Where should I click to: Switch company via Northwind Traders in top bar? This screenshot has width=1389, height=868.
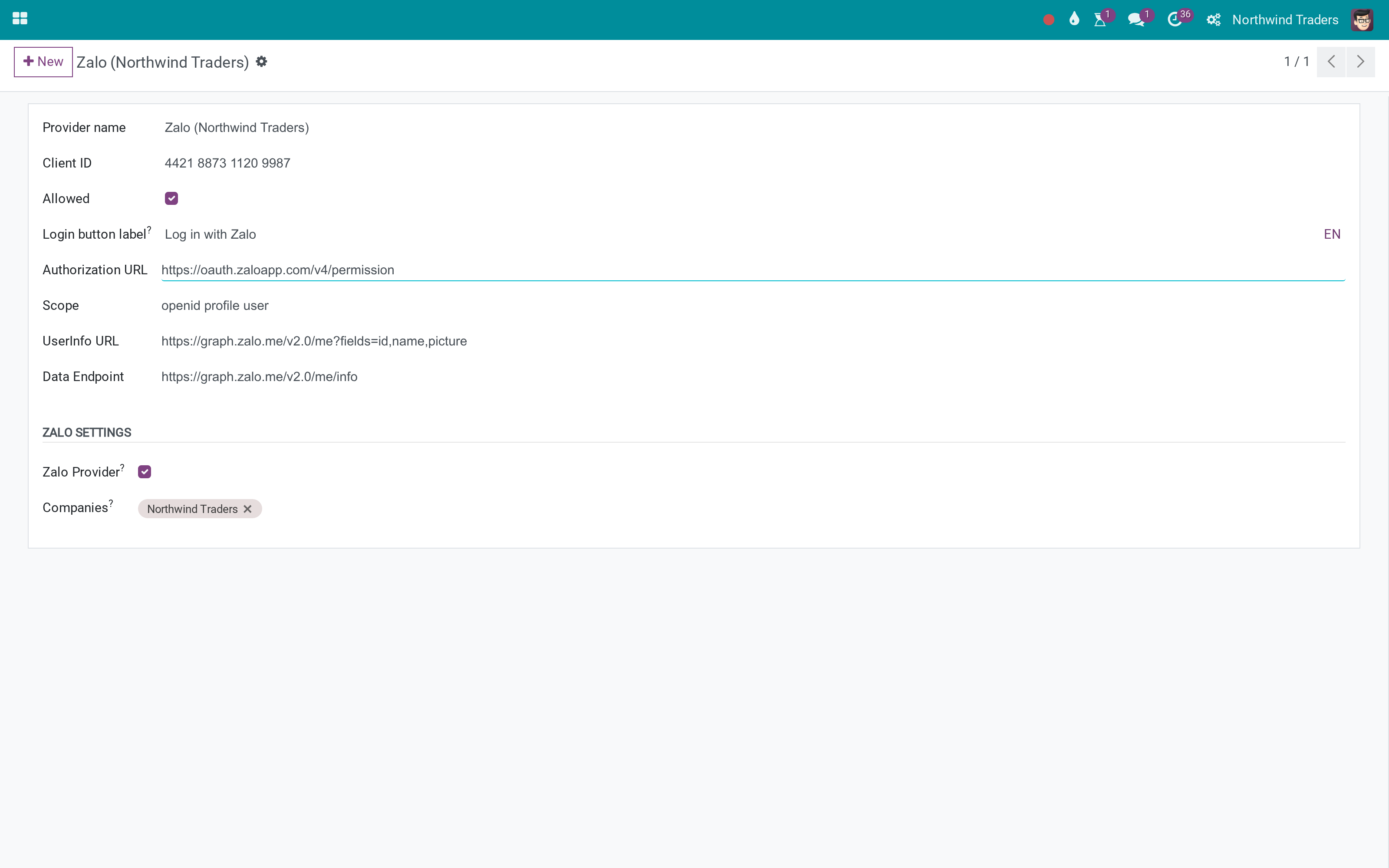click(x=1285, y=20)
